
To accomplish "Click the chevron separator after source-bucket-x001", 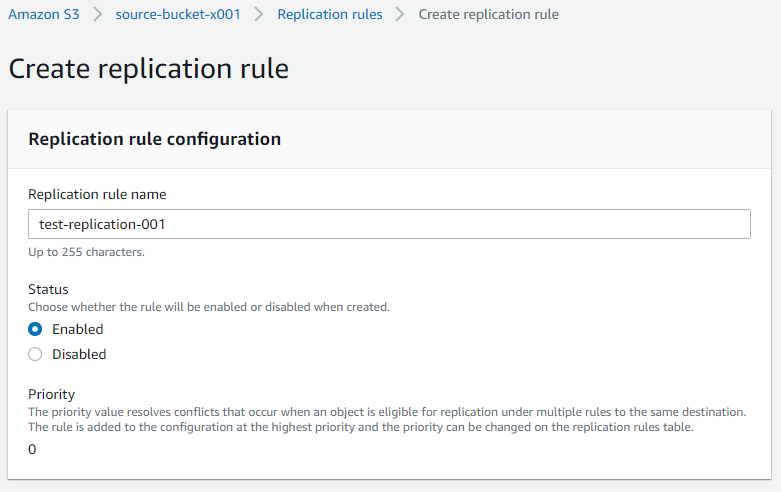I will pyautogui.click(x=259, y=14).
